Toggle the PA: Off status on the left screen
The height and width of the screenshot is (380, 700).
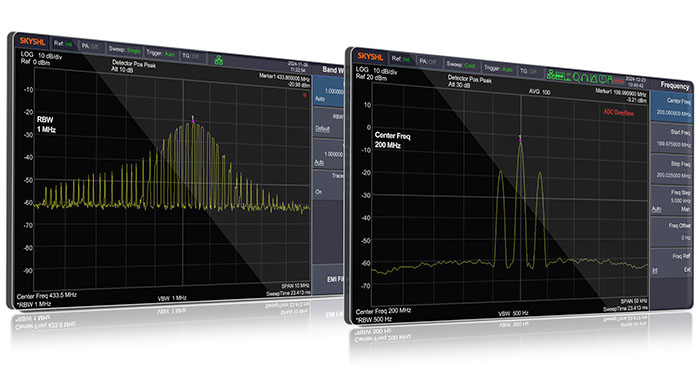click(x=90, y=46)
